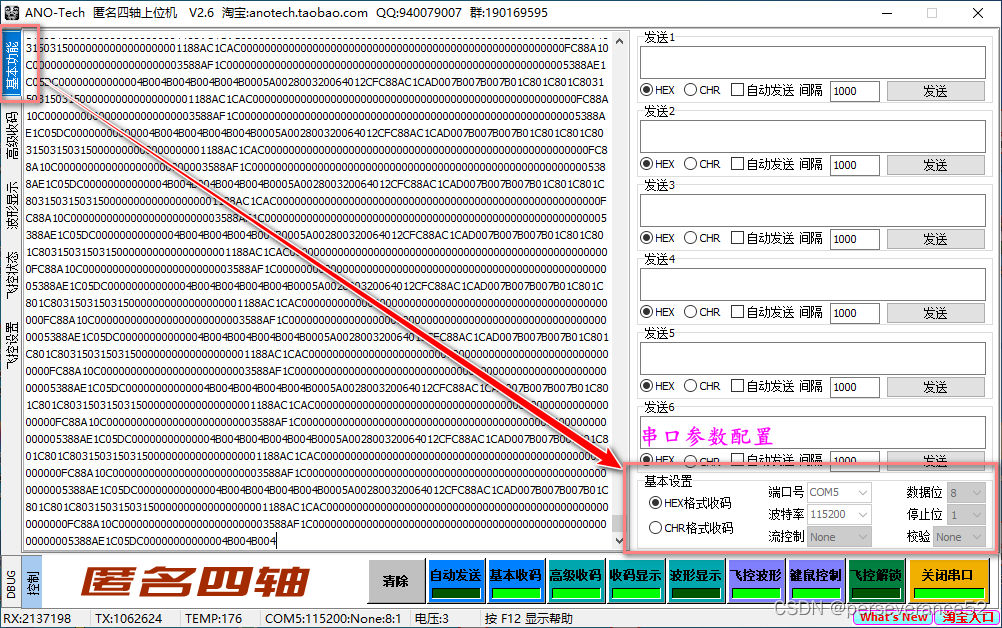Click the receive log scrollbar up arrow
The width and height of the screenshot is (1002, 628).
click(619, 42)
